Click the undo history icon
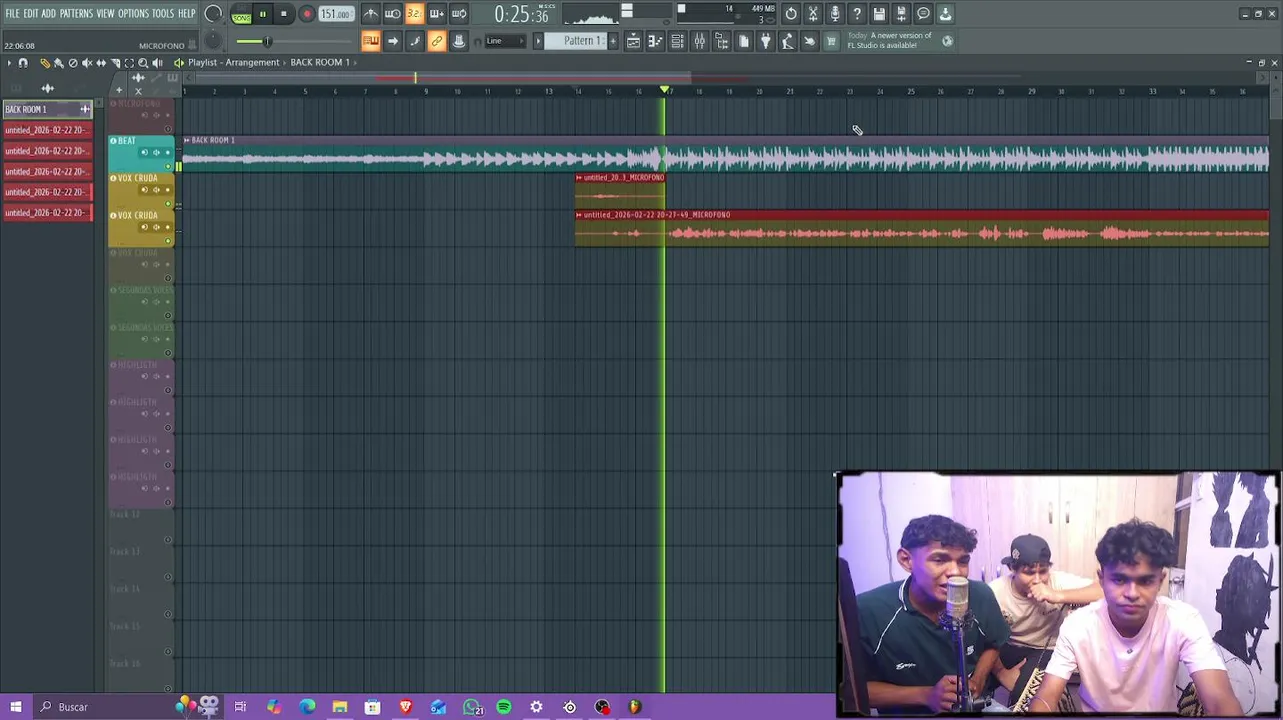The width and height of the screenshot is (1283, 720). coord(791,14)
